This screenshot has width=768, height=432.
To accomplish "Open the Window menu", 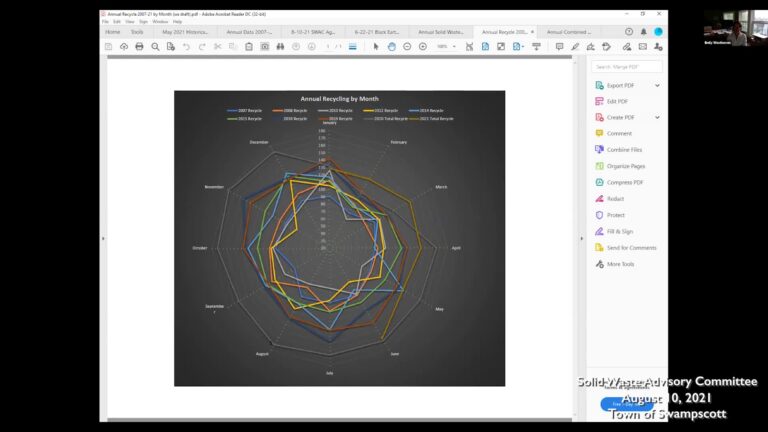I will click(x=160, y=21).
